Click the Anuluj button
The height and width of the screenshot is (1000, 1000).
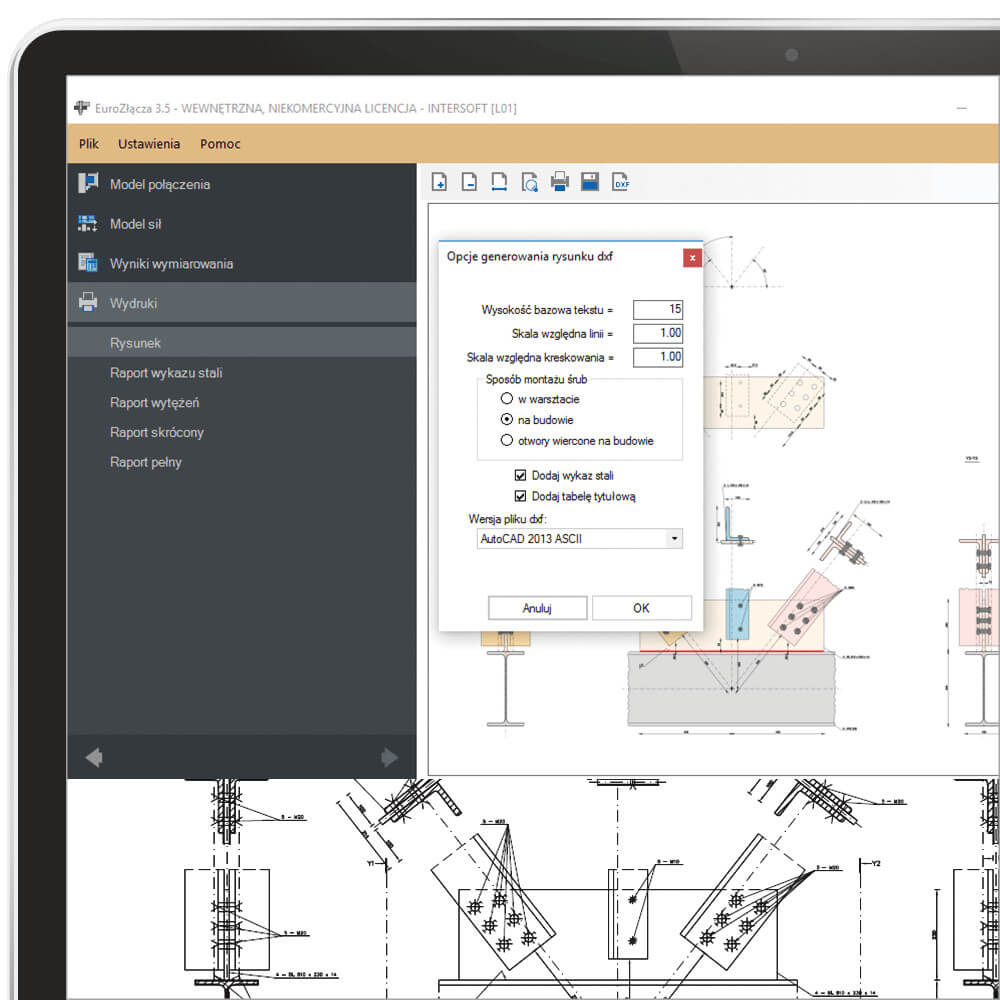click(537, 608)
